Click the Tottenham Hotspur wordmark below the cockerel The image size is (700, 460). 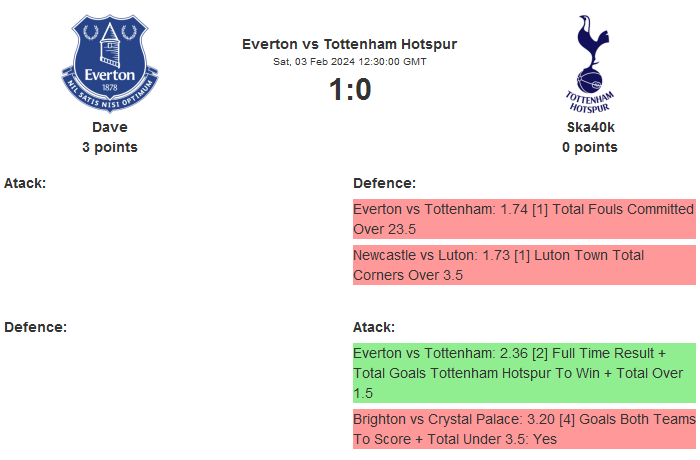590,100
